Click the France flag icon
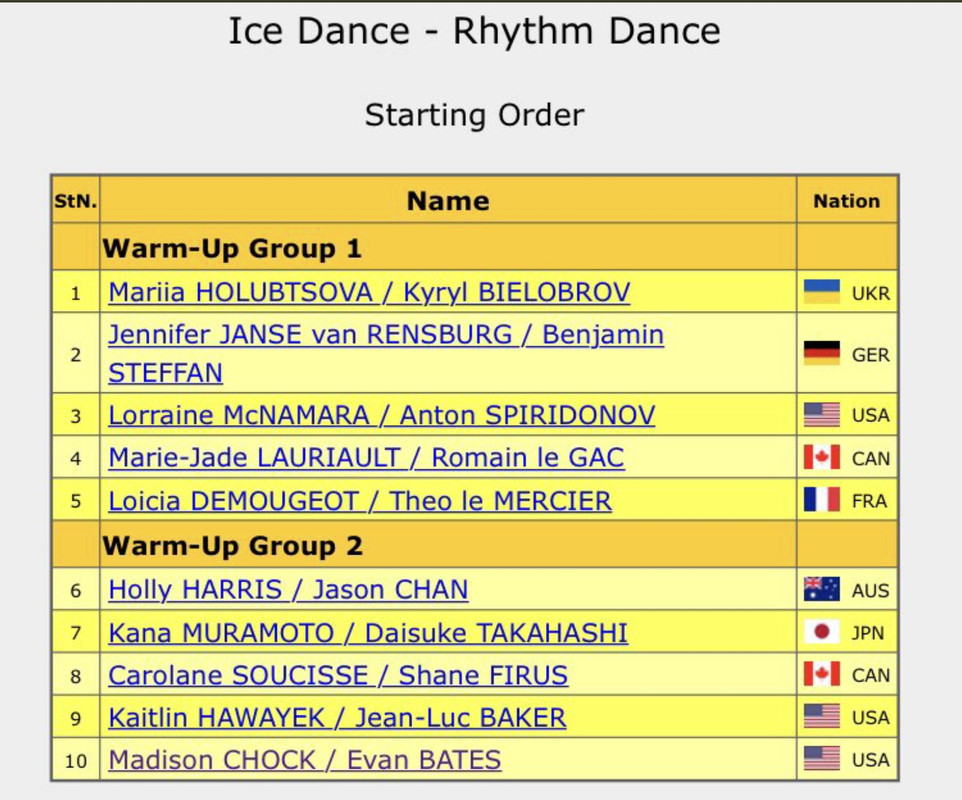 [x=822, y=500]
